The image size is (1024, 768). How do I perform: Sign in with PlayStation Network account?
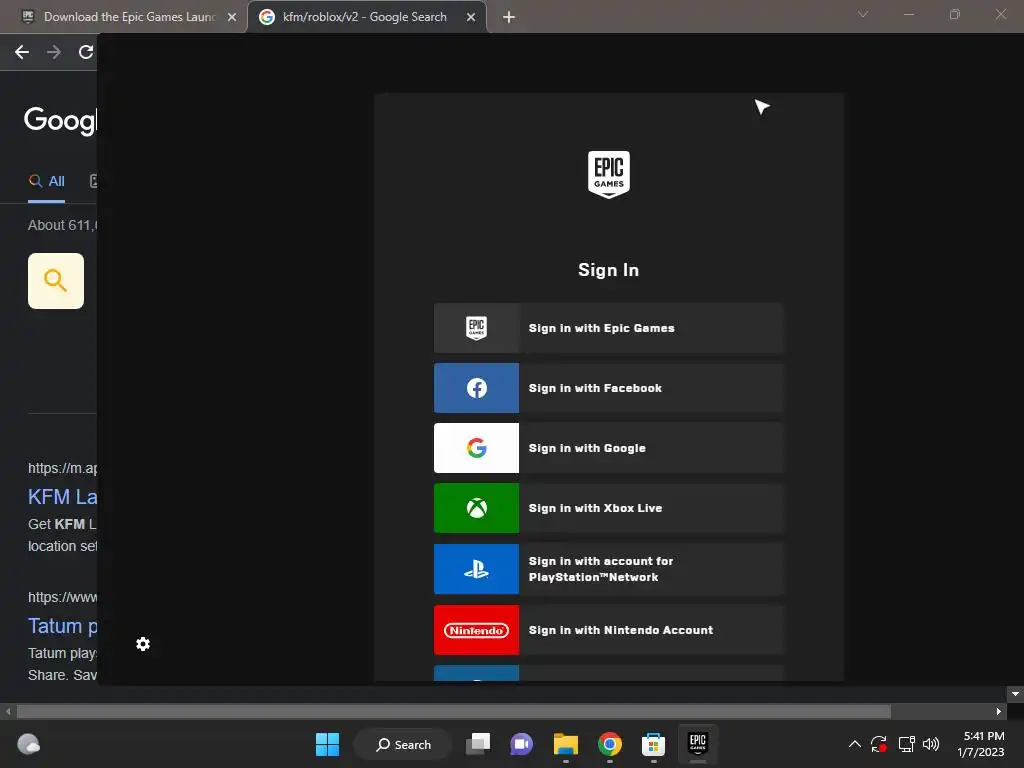pos(608,569)
